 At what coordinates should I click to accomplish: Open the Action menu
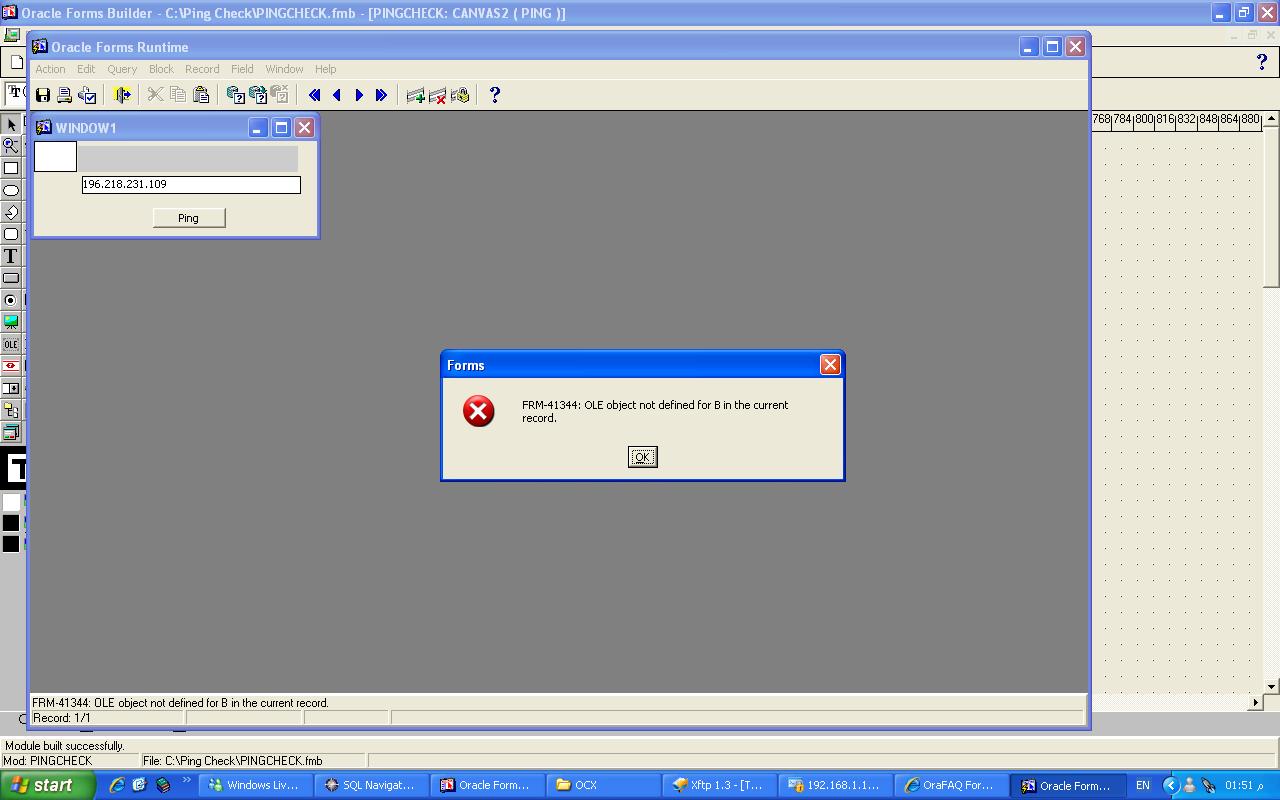50,69
